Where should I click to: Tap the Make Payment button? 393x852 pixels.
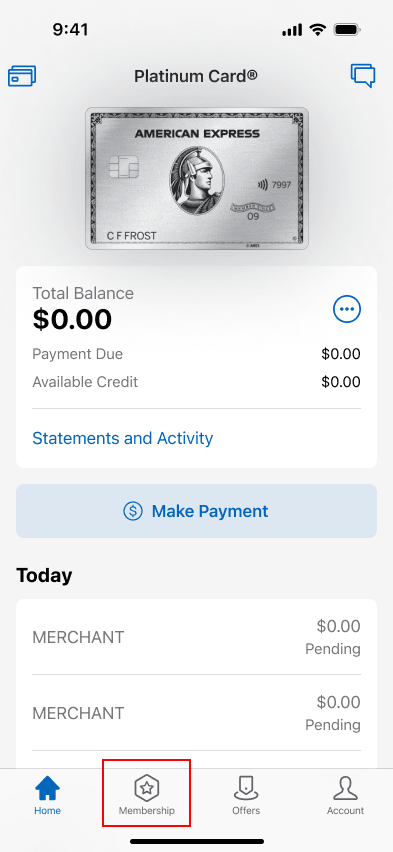[x=196, y=511]
